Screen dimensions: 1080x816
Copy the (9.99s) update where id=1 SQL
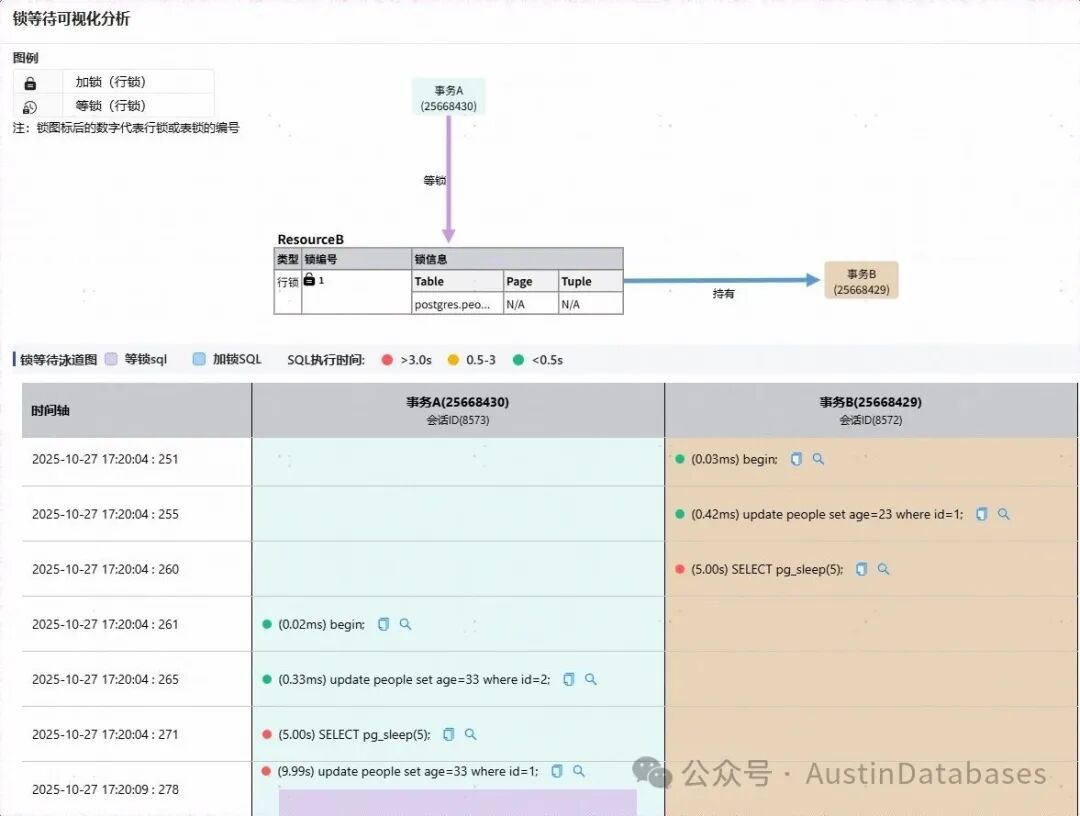click(557, 771)
